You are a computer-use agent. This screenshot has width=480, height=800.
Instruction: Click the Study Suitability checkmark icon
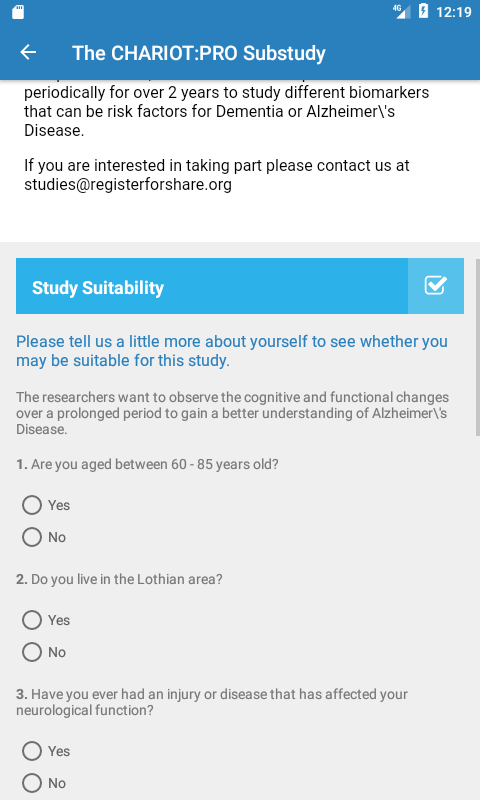pos(436,286)
